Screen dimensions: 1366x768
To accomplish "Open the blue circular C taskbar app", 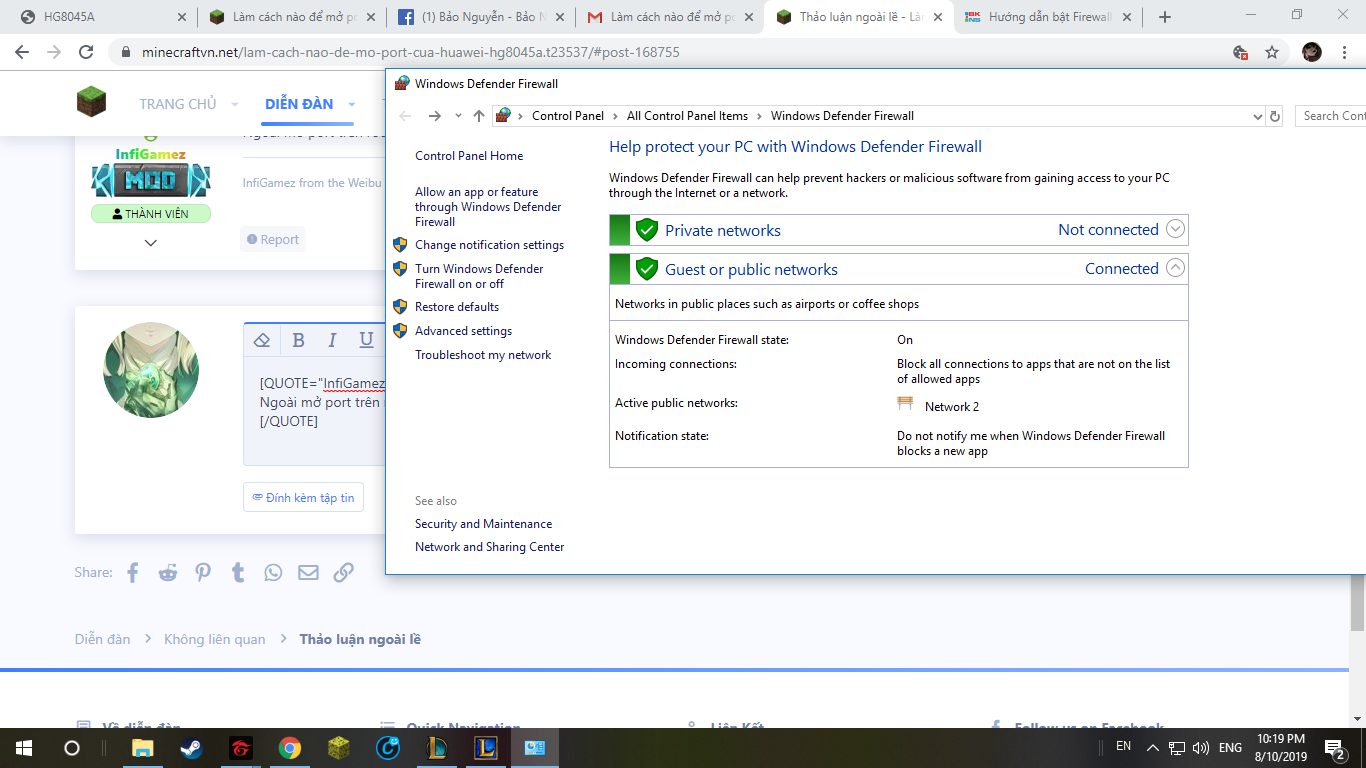I will 387,747.
